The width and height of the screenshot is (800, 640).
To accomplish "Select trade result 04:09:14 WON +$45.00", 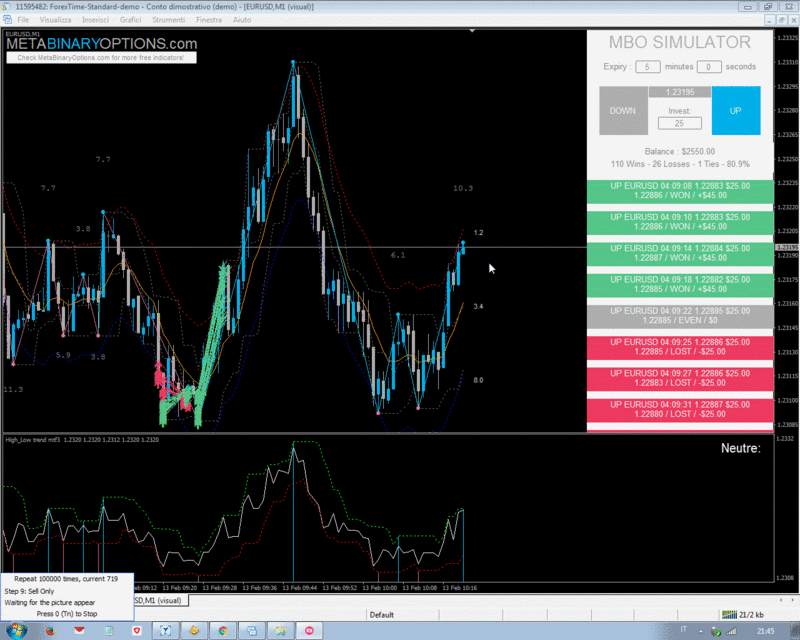I will point(680,253).
